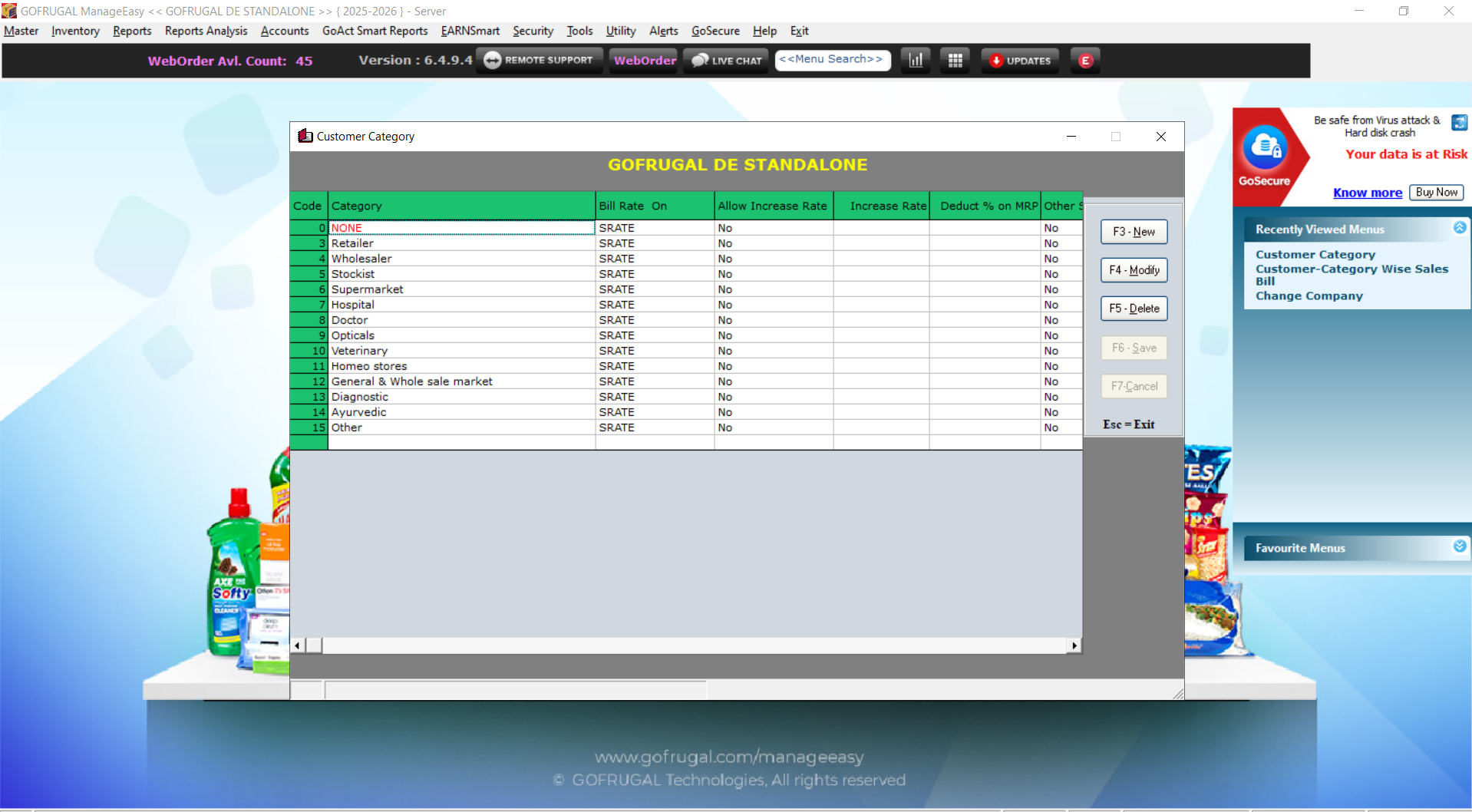The height and width of the screenshot is (812, 1472).
Task: Open the EARNSmart menu
Action: (x=470, y=31)
